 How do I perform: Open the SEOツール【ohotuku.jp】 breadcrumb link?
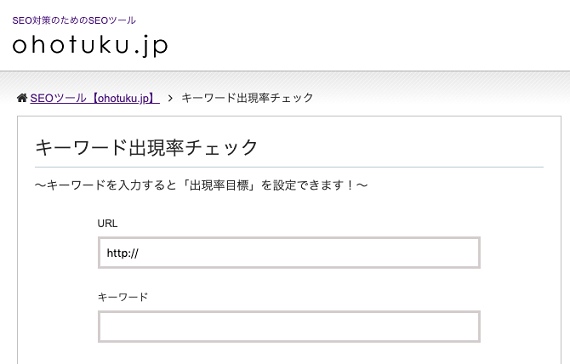[x=95, y=98]
